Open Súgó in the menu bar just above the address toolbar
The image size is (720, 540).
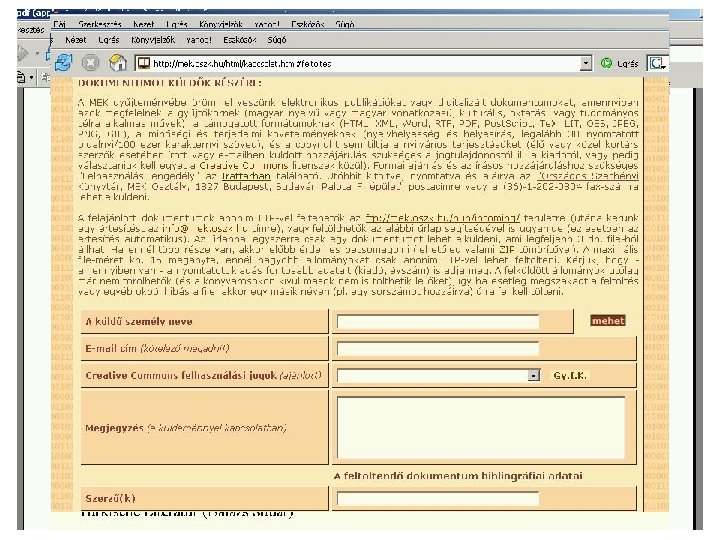277,40
